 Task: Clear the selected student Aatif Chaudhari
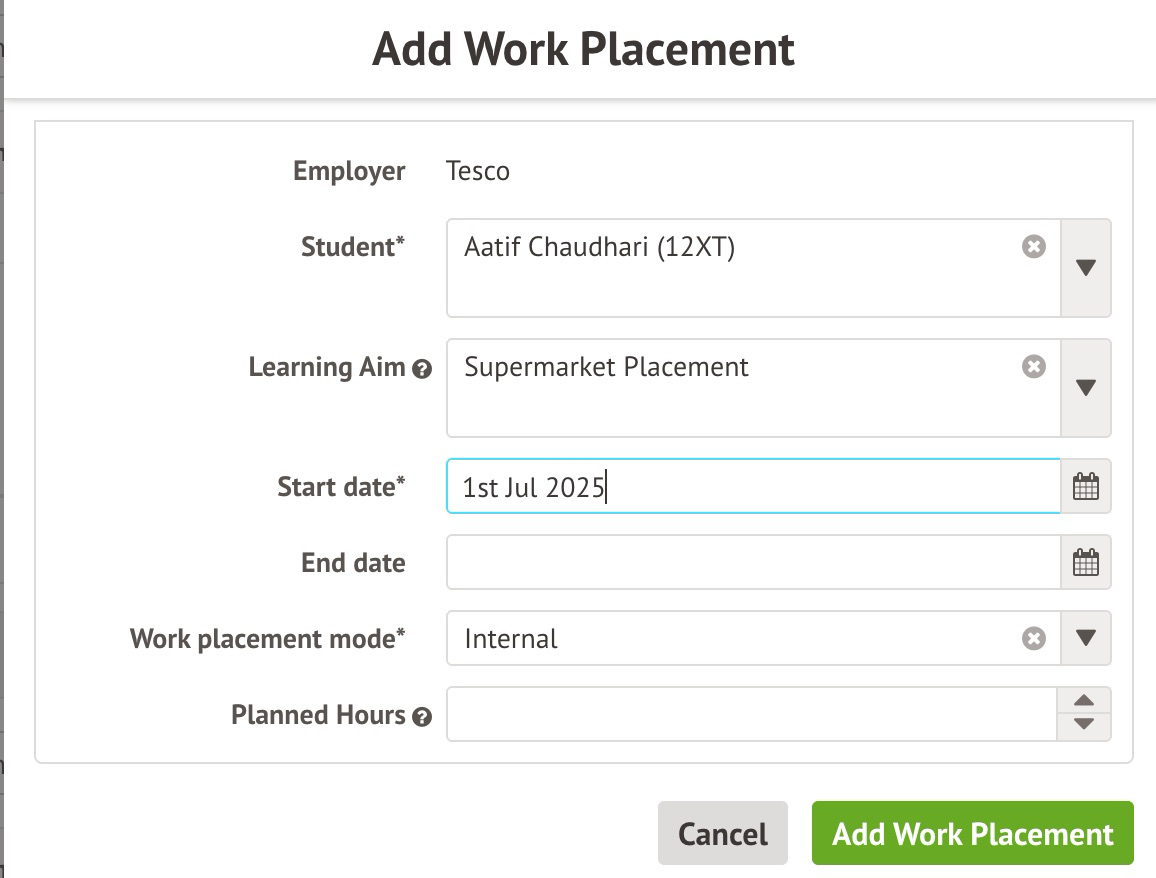1034,246
